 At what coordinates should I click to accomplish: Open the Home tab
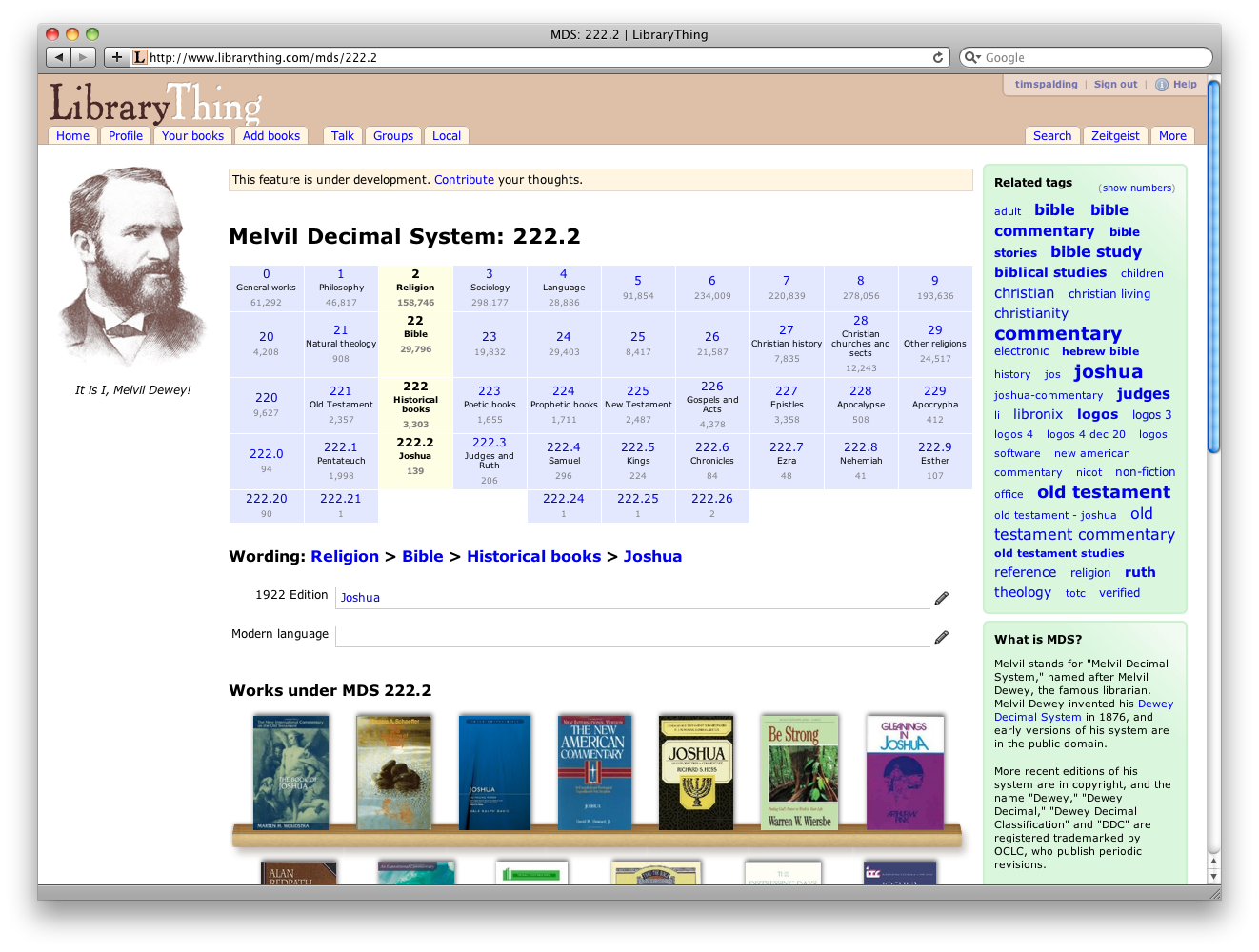pos(72,135)
